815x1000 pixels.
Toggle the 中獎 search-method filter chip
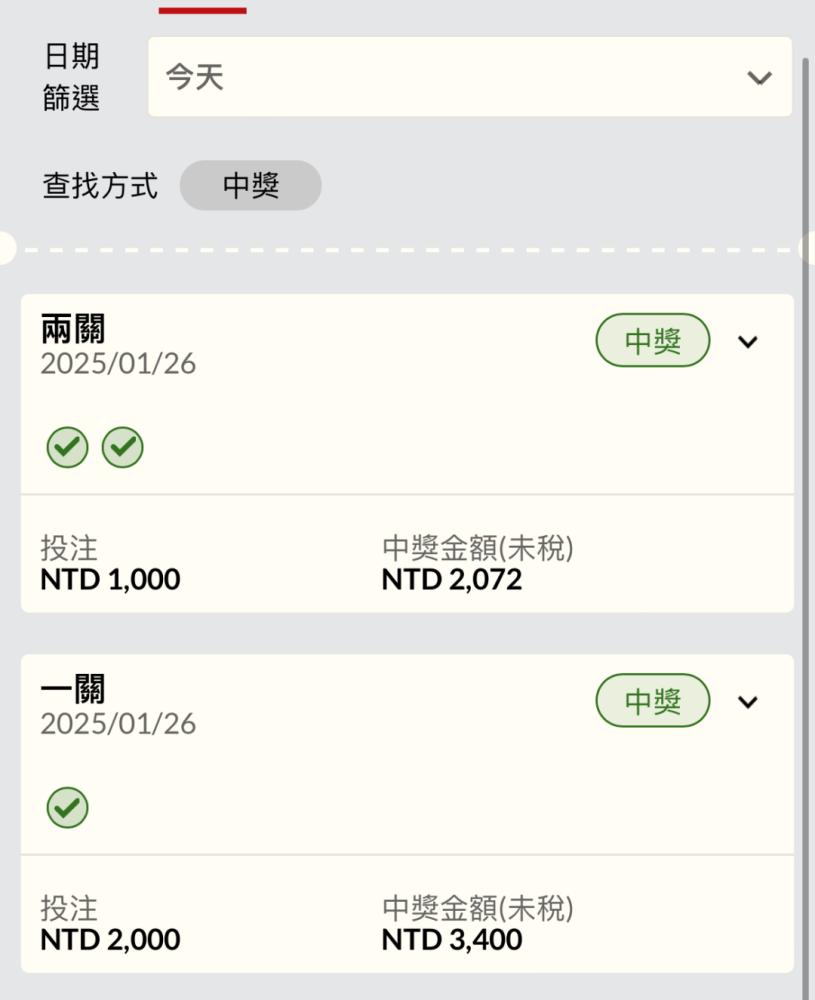[x=251, y=186]
